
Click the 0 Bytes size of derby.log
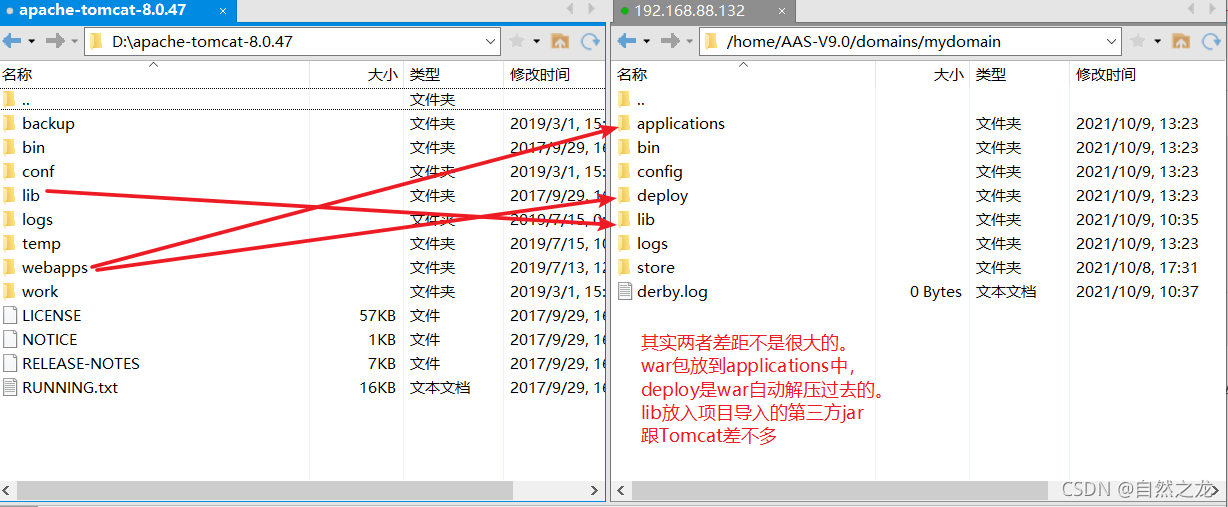[x=936, y=291]
